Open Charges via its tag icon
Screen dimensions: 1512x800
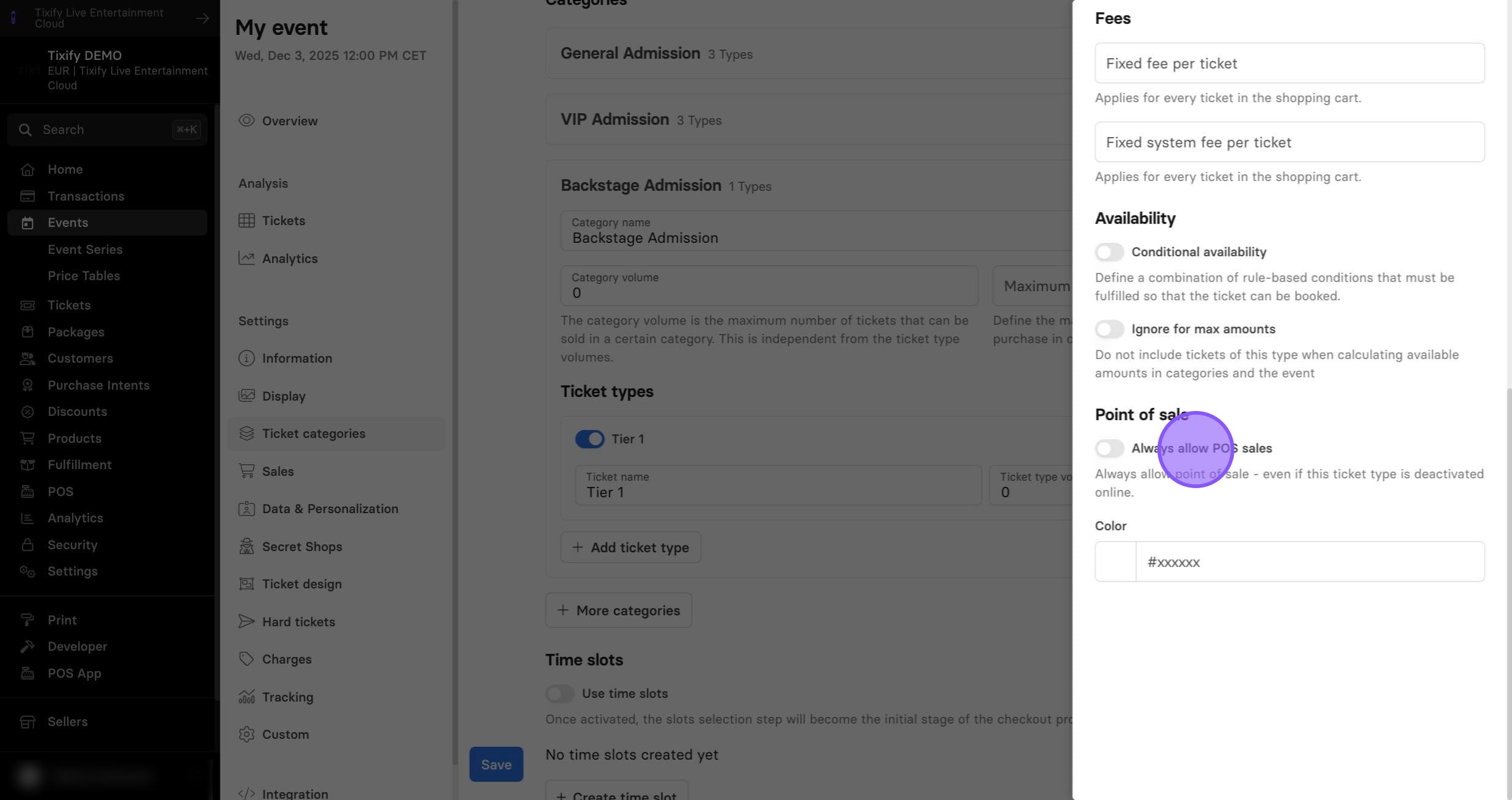246,659
